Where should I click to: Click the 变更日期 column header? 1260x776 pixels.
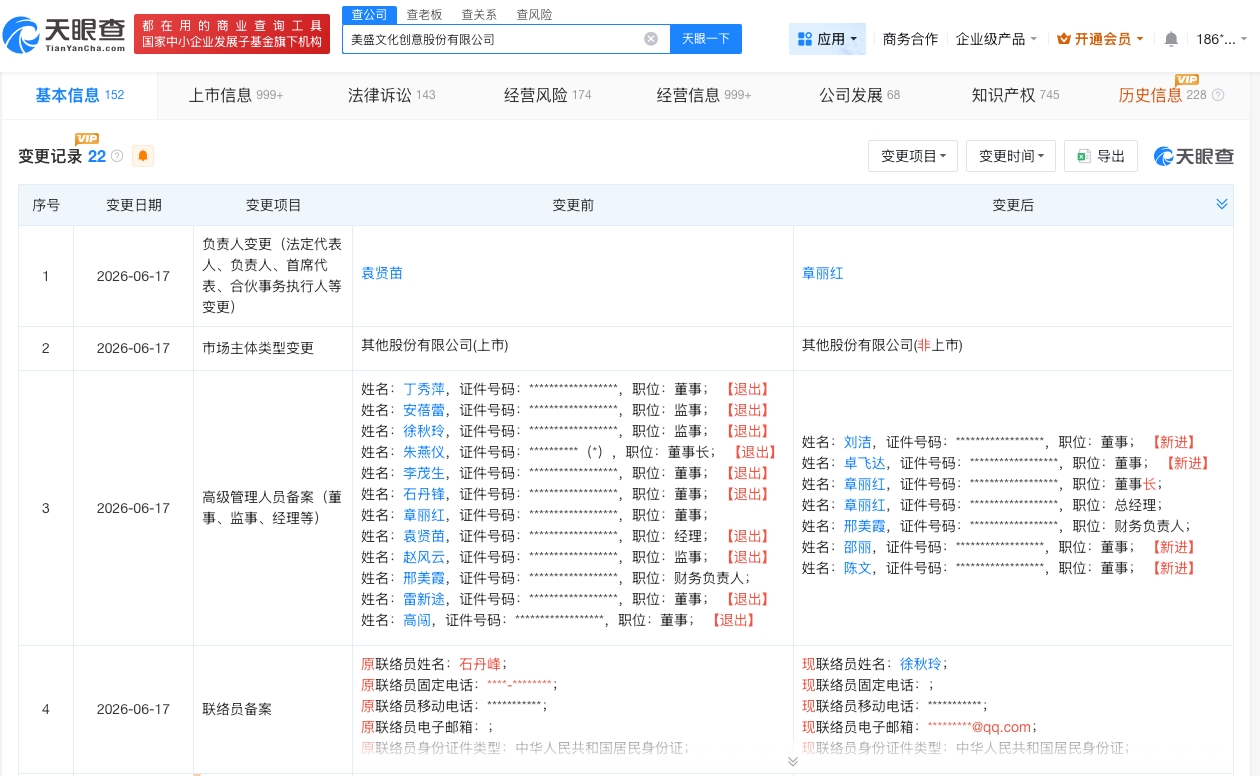[x=134, y=205]
